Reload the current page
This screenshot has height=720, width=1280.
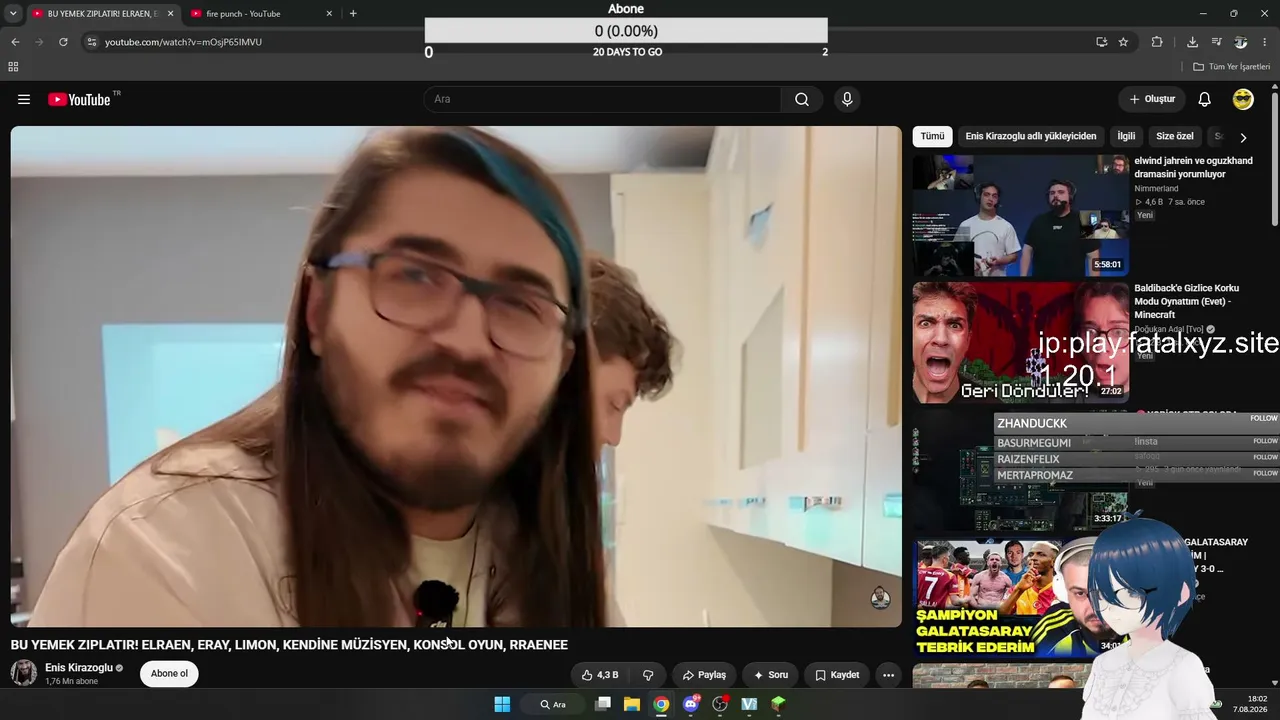[63, 42]
